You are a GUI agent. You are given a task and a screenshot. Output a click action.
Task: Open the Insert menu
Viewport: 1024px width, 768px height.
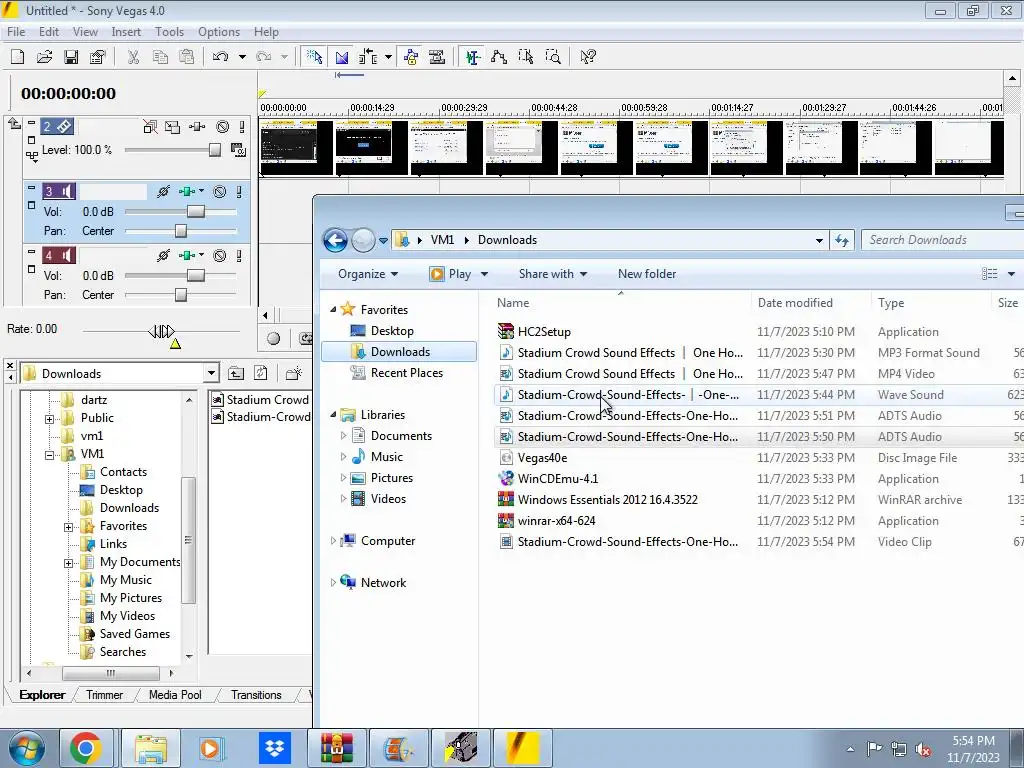[x=126, y=31]
